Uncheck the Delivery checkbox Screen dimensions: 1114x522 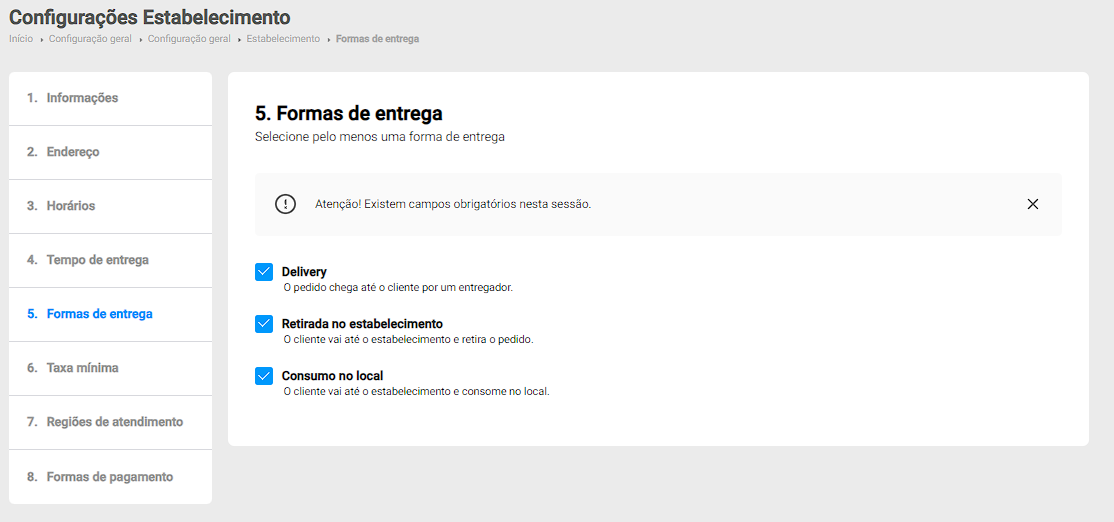pyautogui.click(x=264, y=272)
